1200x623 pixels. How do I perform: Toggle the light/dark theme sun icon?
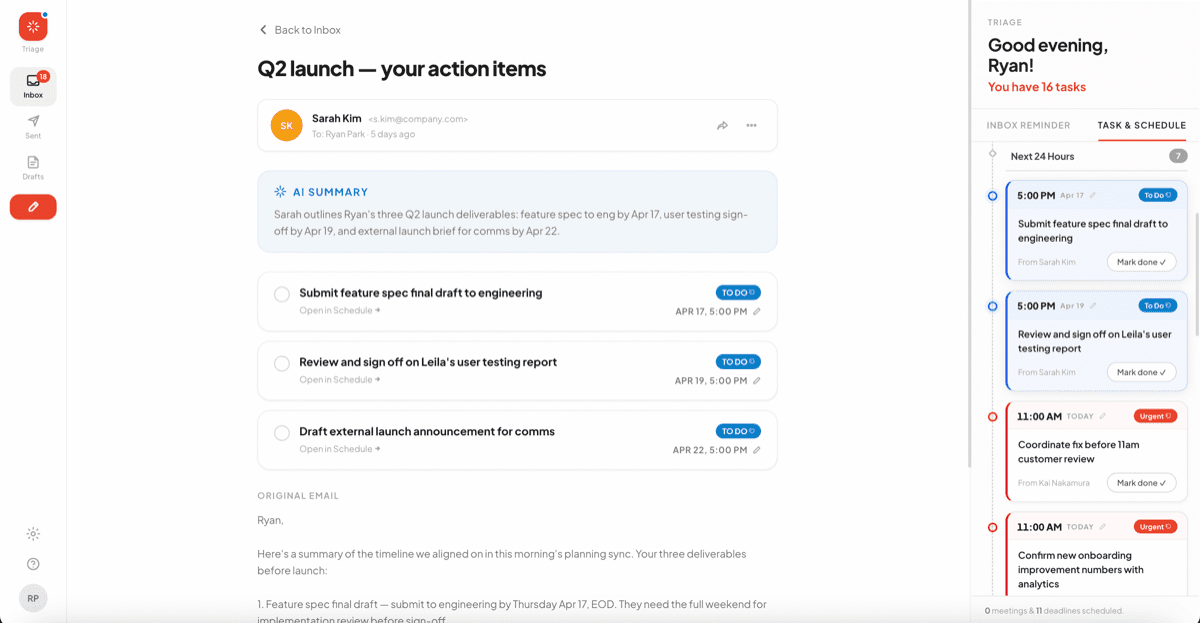[33, 534]
